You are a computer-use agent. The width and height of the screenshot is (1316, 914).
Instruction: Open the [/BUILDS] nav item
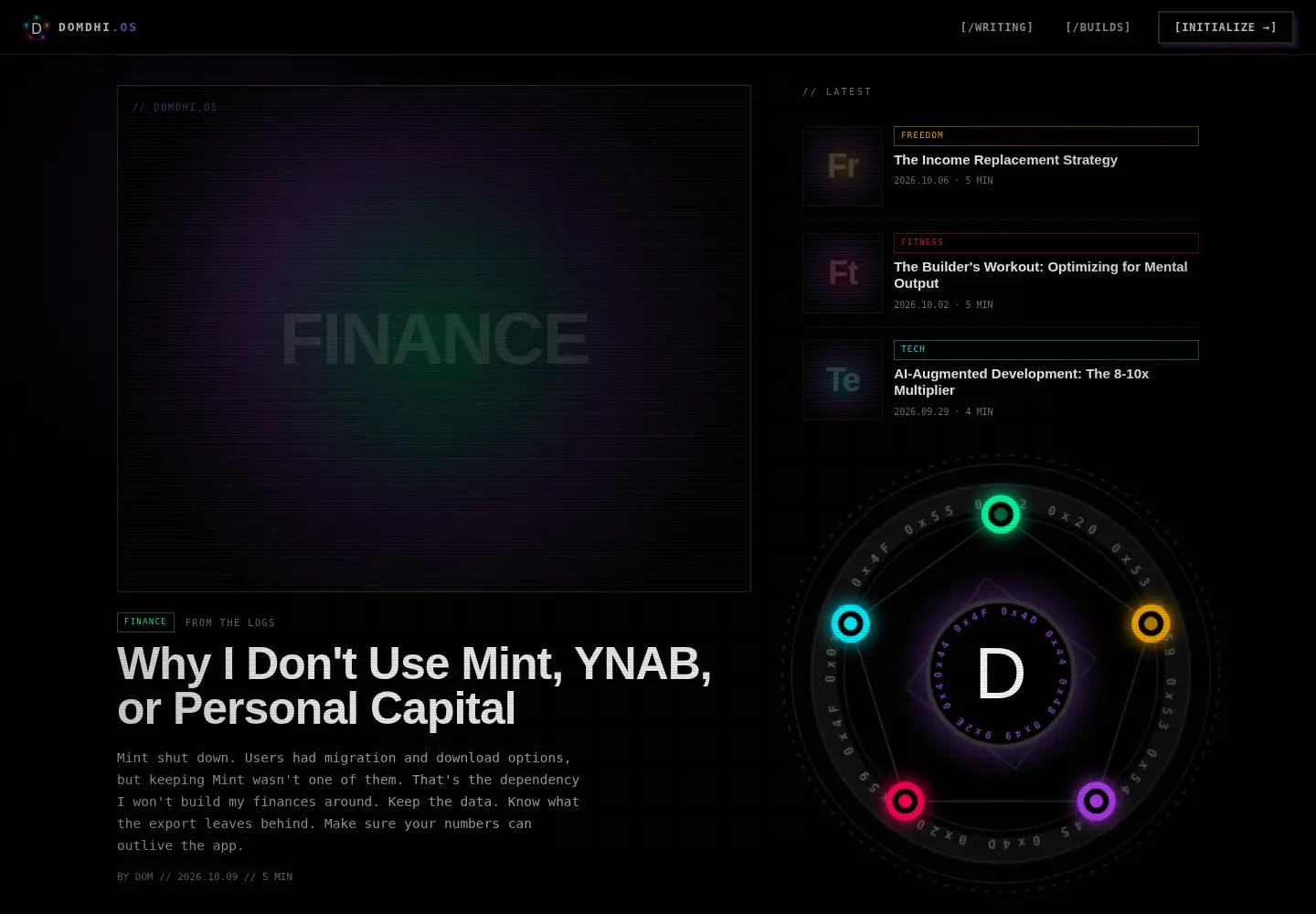(x=1098, y=27)
